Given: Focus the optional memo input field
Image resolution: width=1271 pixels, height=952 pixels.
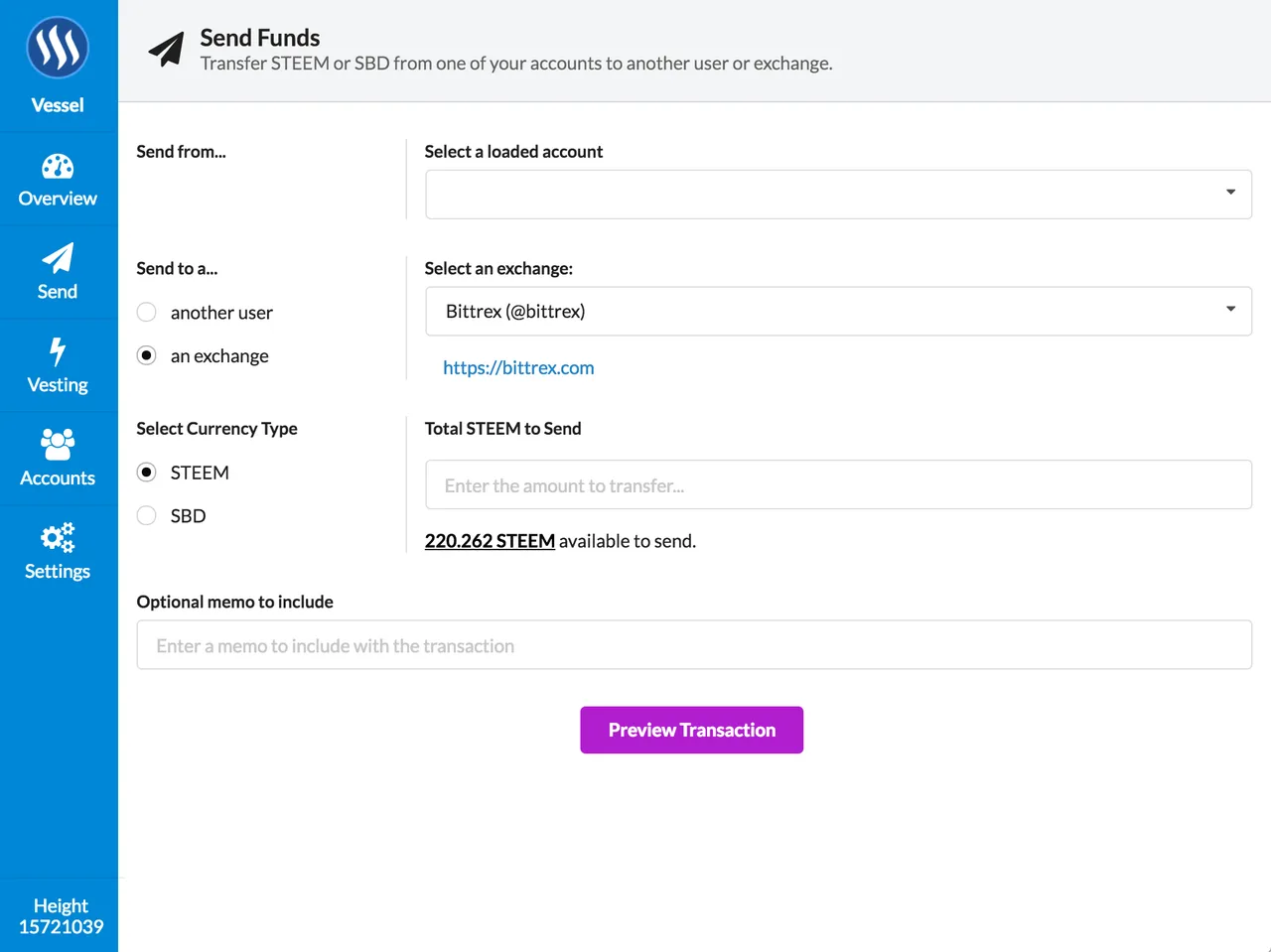Looking at the screenshot, I should 694,645.
